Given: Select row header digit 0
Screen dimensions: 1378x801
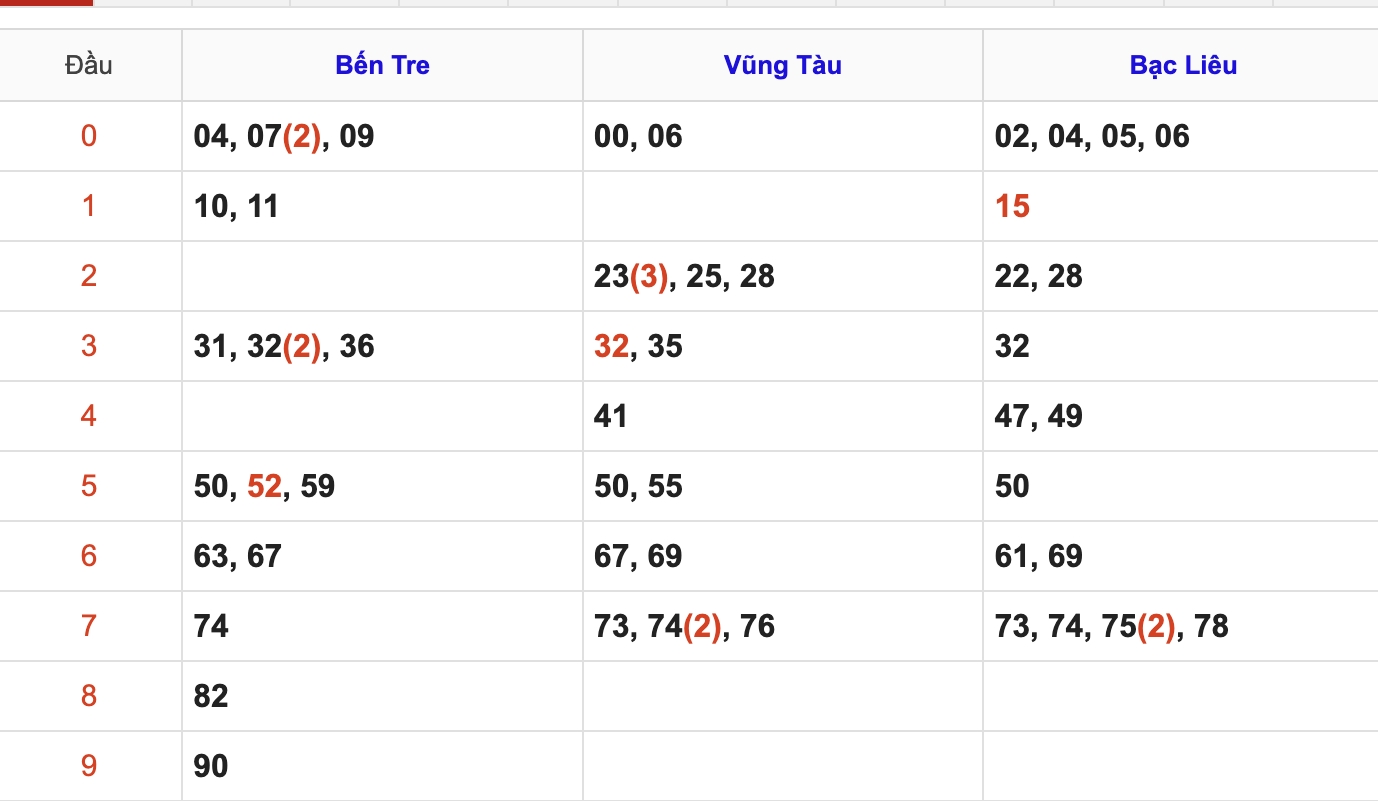Looking at the screenshot, I should point(89,136).
